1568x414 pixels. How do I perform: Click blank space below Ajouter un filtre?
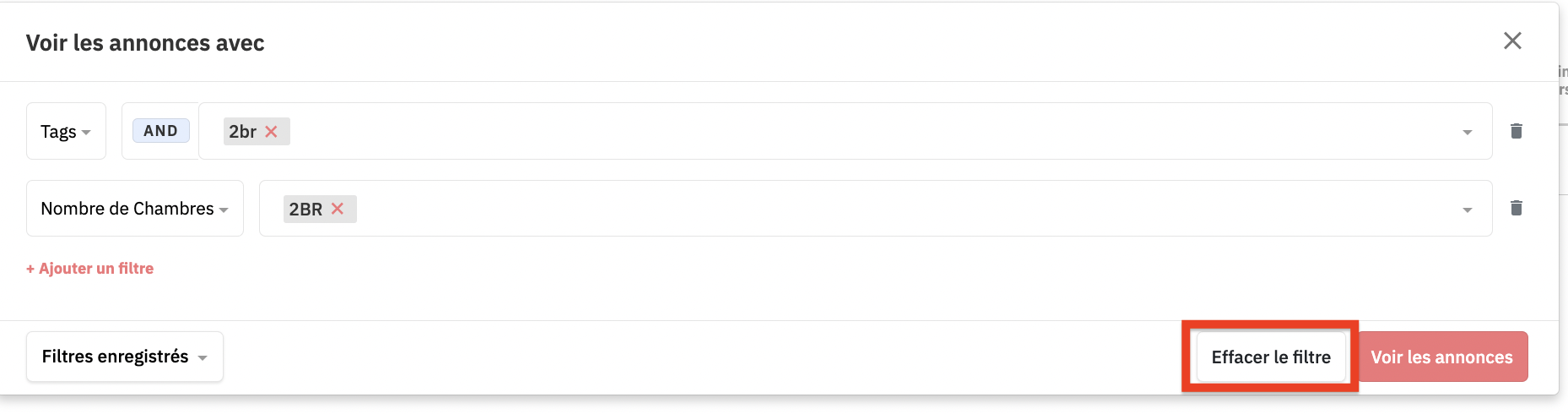click(760, 298)
